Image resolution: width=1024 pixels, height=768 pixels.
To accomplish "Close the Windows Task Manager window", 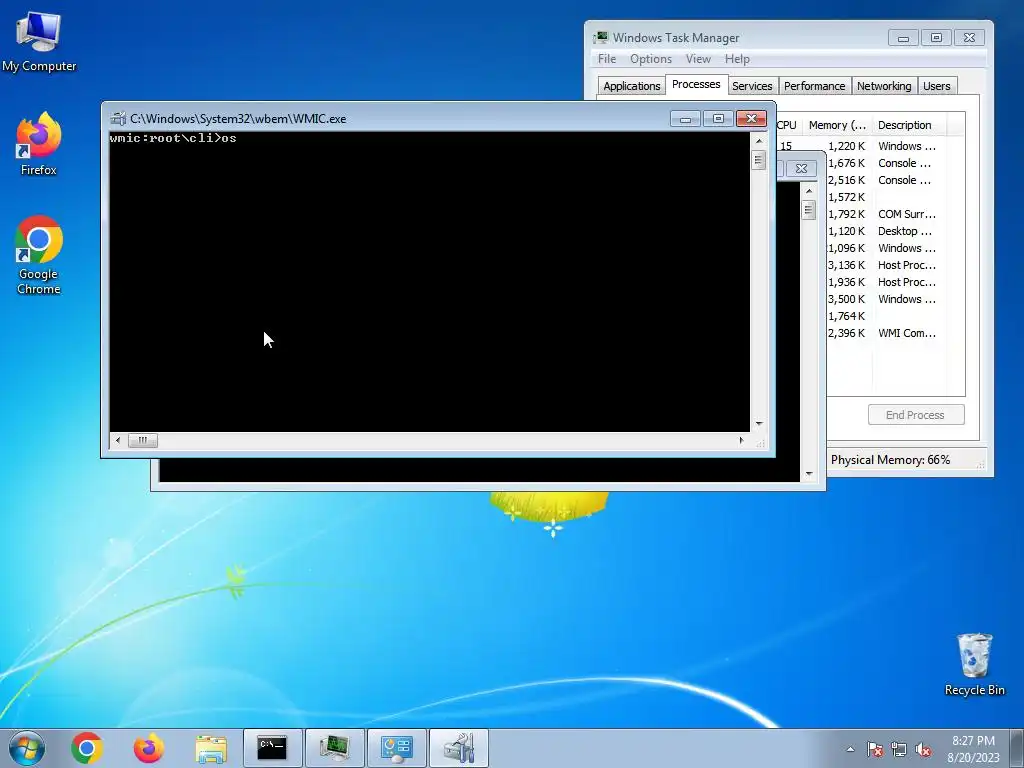I will tap(969, 38).
